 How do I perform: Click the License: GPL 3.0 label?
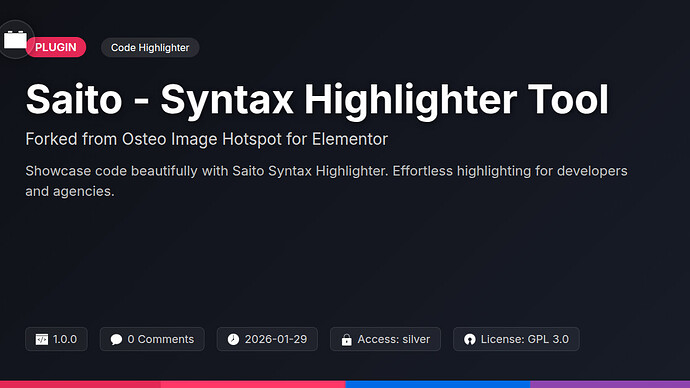pyautogui.click(x=525, y=339)
